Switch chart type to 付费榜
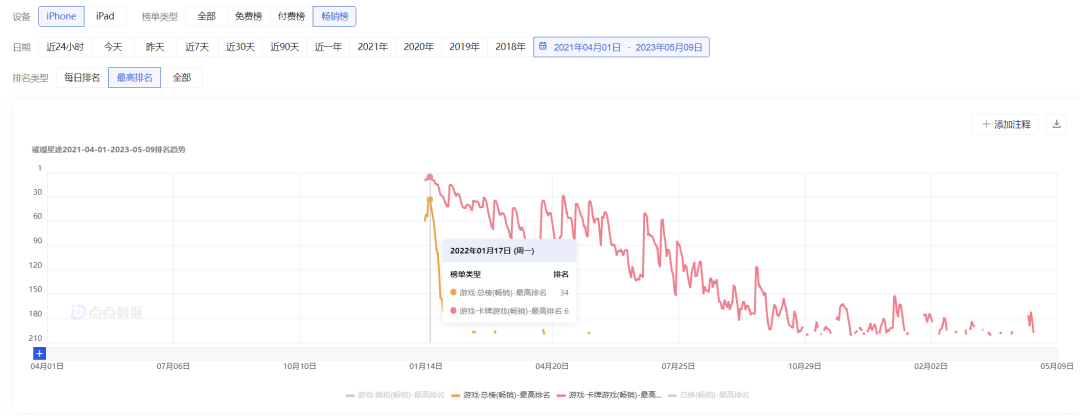The height and width of the screenshot is (416, 1080). pyautogui.click(x=291, y=16)
